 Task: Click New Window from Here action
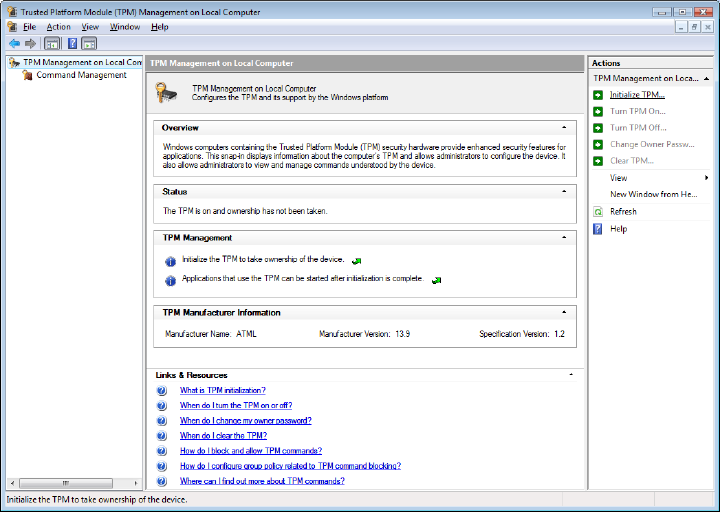653,194
